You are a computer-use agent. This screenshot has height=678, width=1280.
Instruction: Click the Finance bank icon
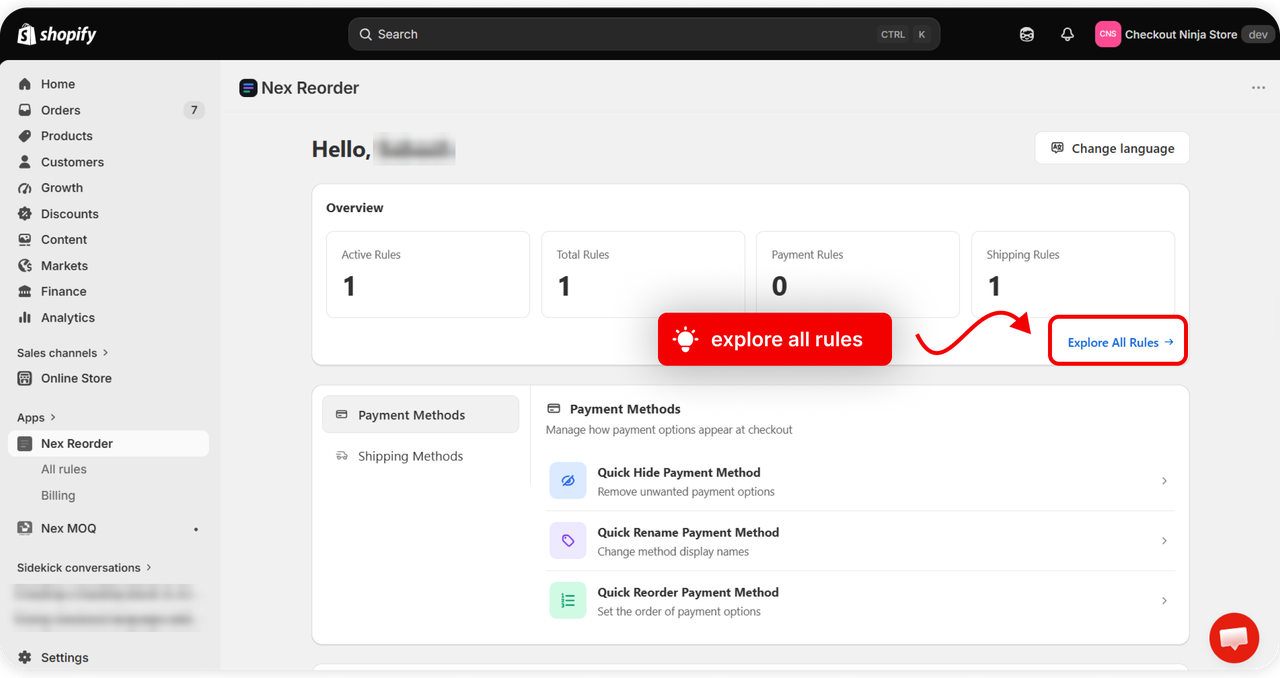coord(25,292)
